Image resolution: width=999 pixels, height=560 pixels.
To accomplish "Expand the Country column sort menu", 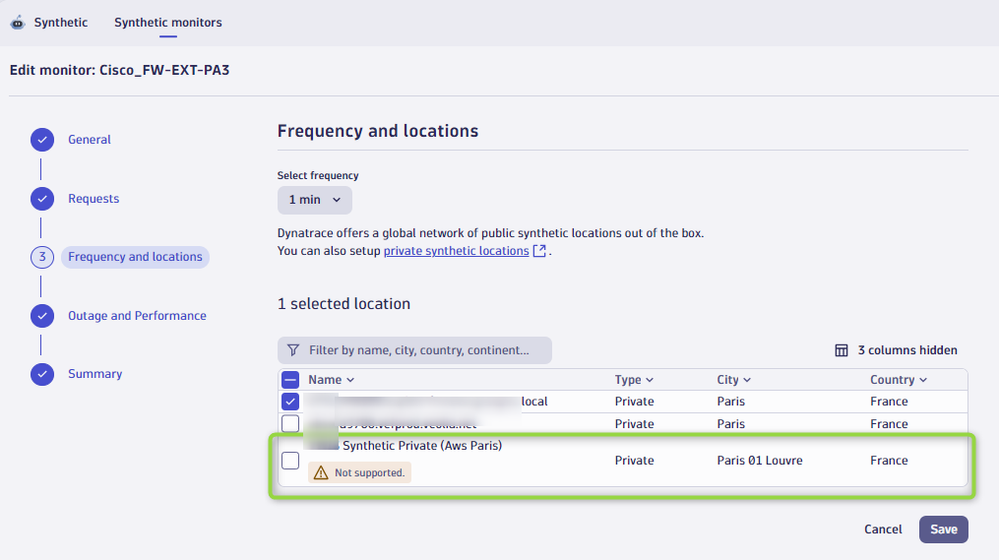I will tap(897, 380).
